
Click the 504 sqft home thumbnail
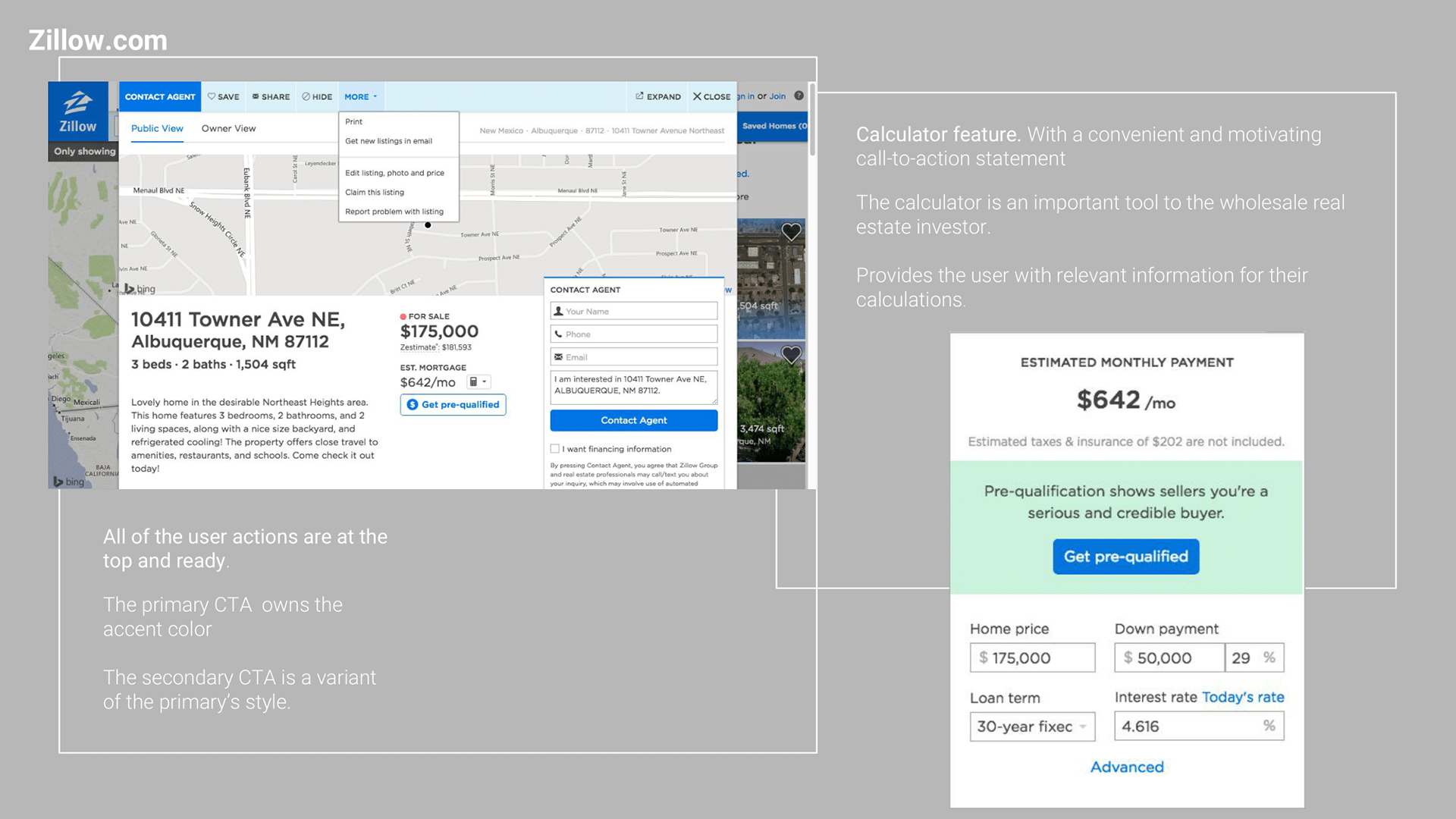pos(771,278)
